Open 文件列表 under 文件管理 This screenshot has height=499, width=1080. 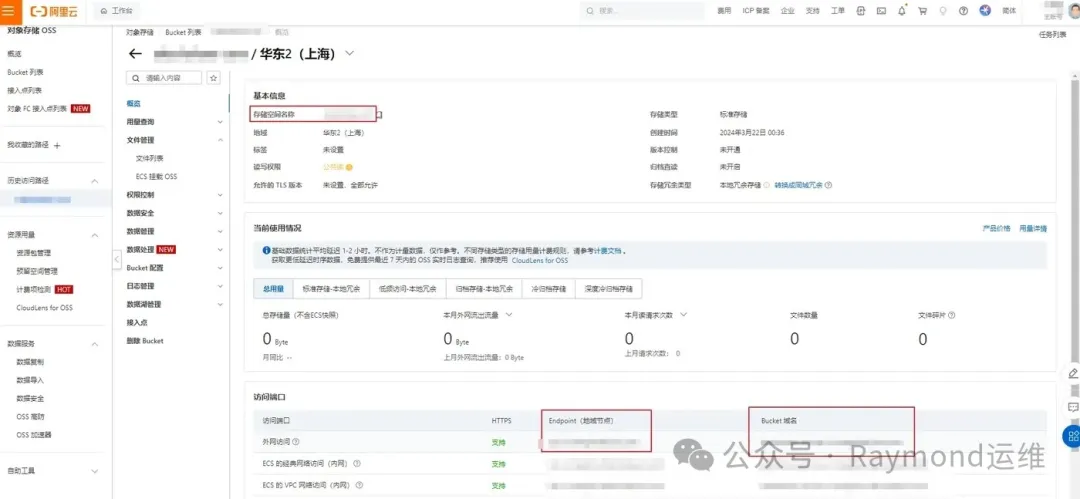[149, 159]
